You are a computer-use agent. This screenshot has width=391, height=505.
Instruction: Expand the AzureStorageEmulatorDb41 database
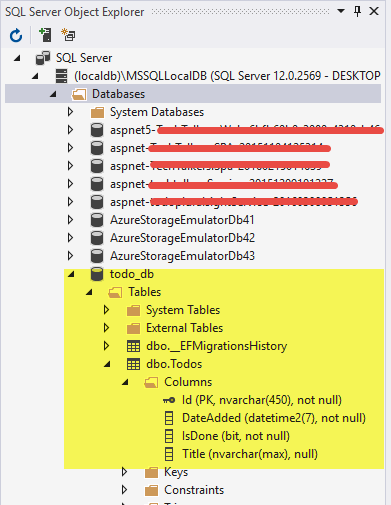(x=70, y=220)
